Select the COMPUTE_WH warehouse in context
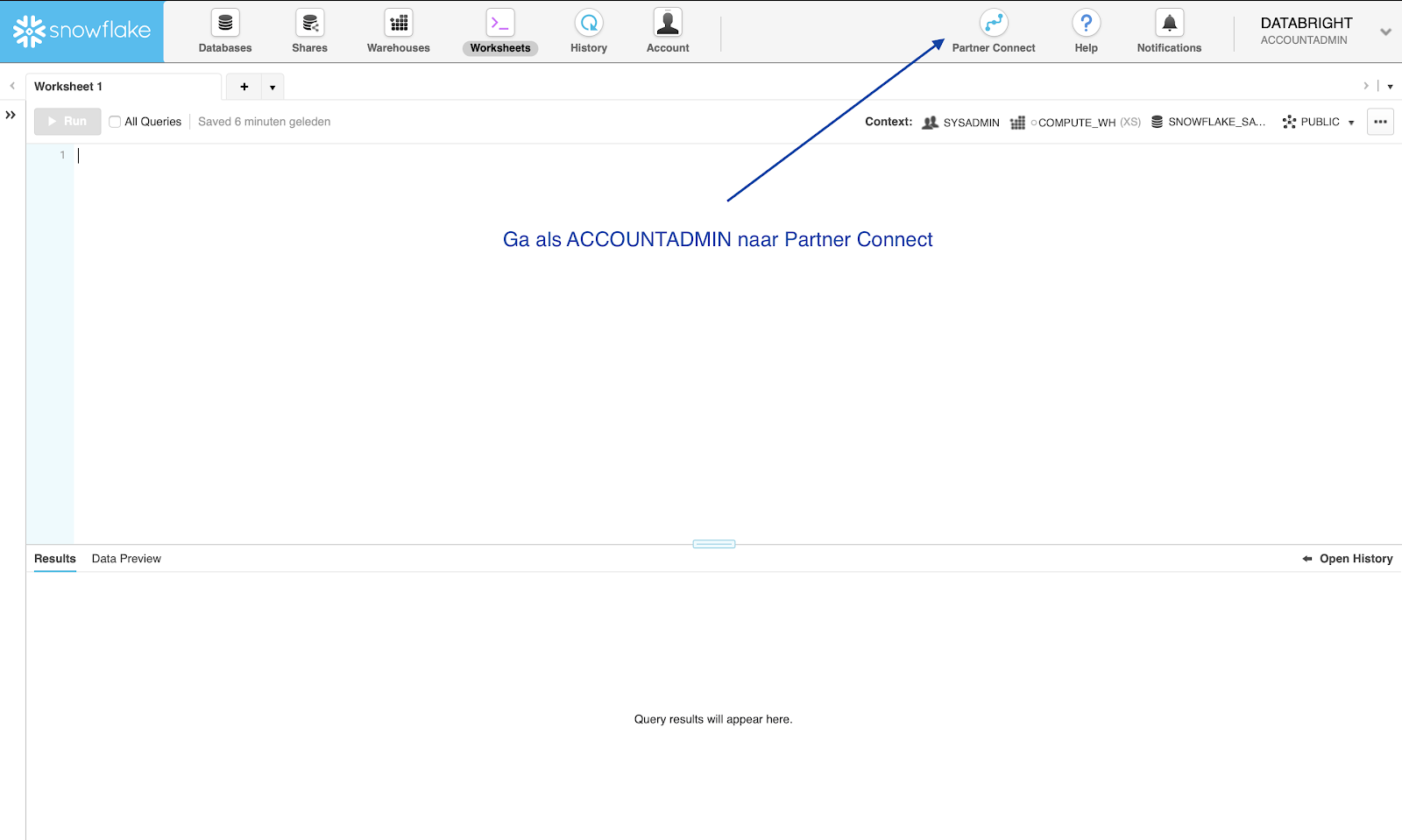 (1075, 123)
